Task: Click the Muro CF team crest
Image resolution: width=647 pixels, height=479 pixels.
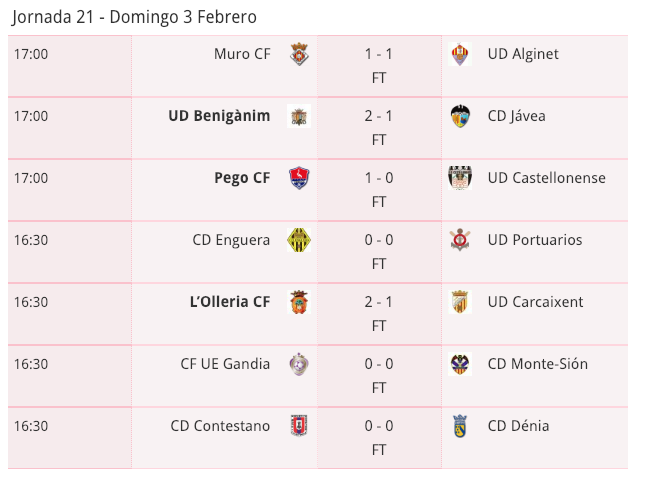Action: (299, 54)
